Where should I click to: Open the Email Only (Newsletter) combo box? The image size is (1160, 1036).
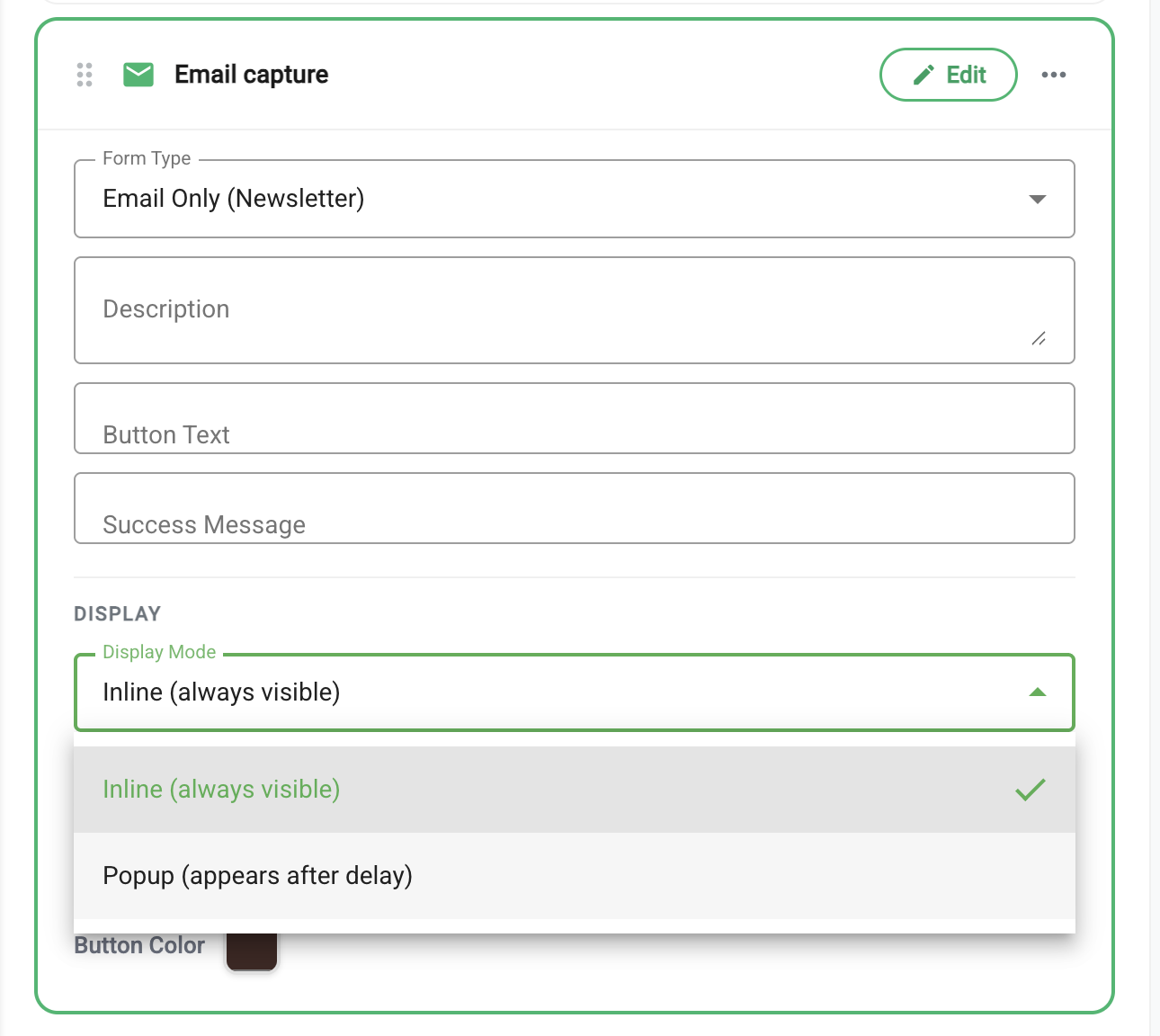pos(576,199)
